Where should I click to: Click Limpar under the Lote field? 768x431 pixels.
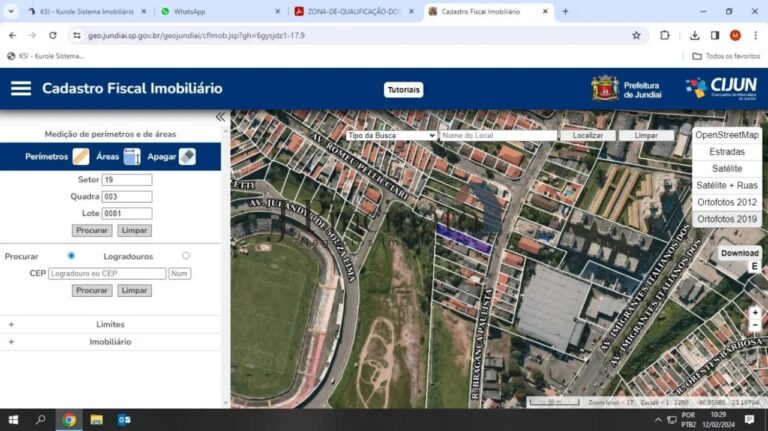click(x=134, y=230)
